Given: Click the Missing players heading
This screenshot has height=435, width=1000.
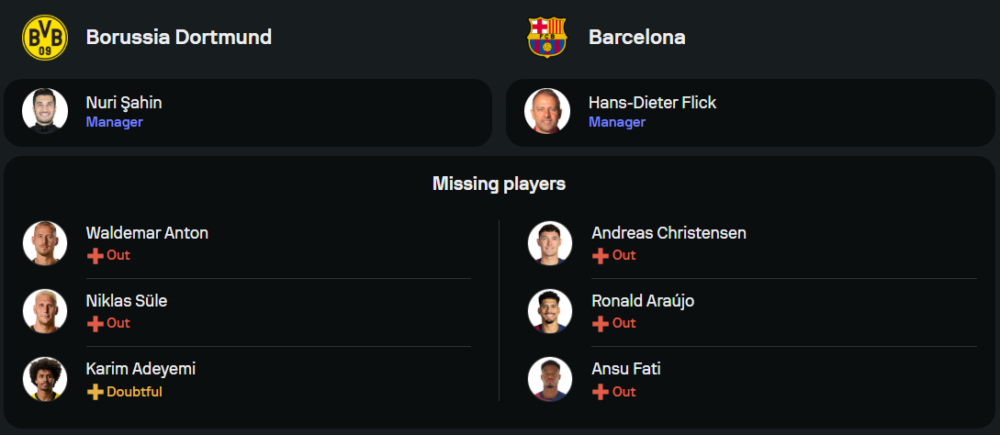Looking at the screenshot, I should coord(499,184).
